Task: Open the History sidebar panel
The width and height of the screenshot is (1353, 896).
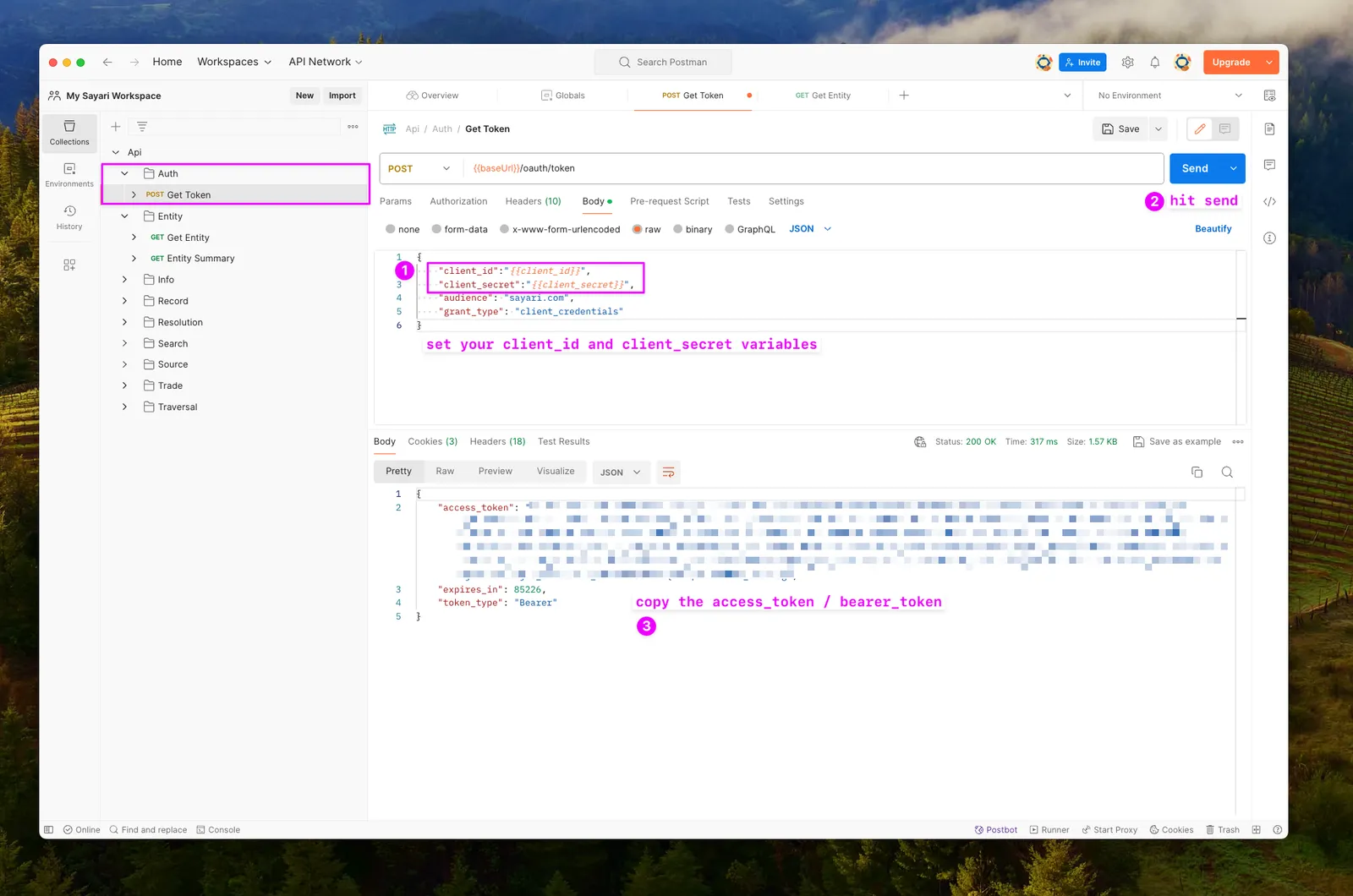Action: (69, 217)
